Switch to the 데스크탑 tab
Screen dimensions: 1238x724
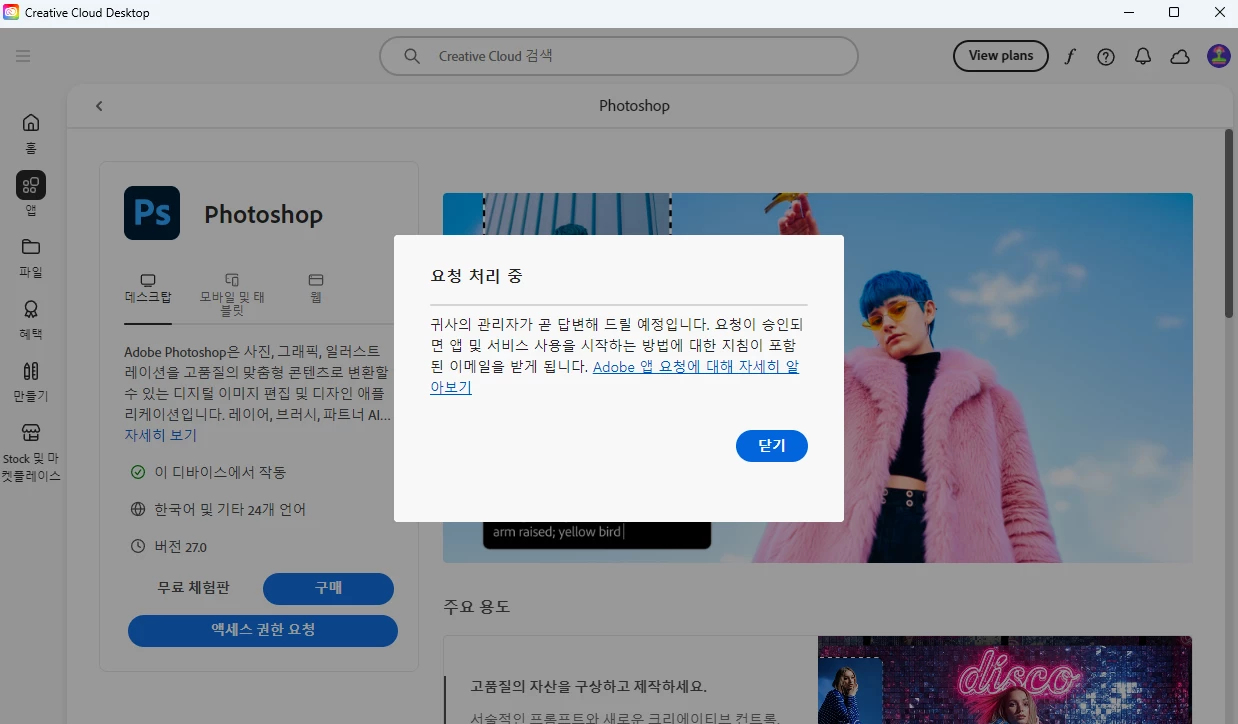(x=148, y=290)
